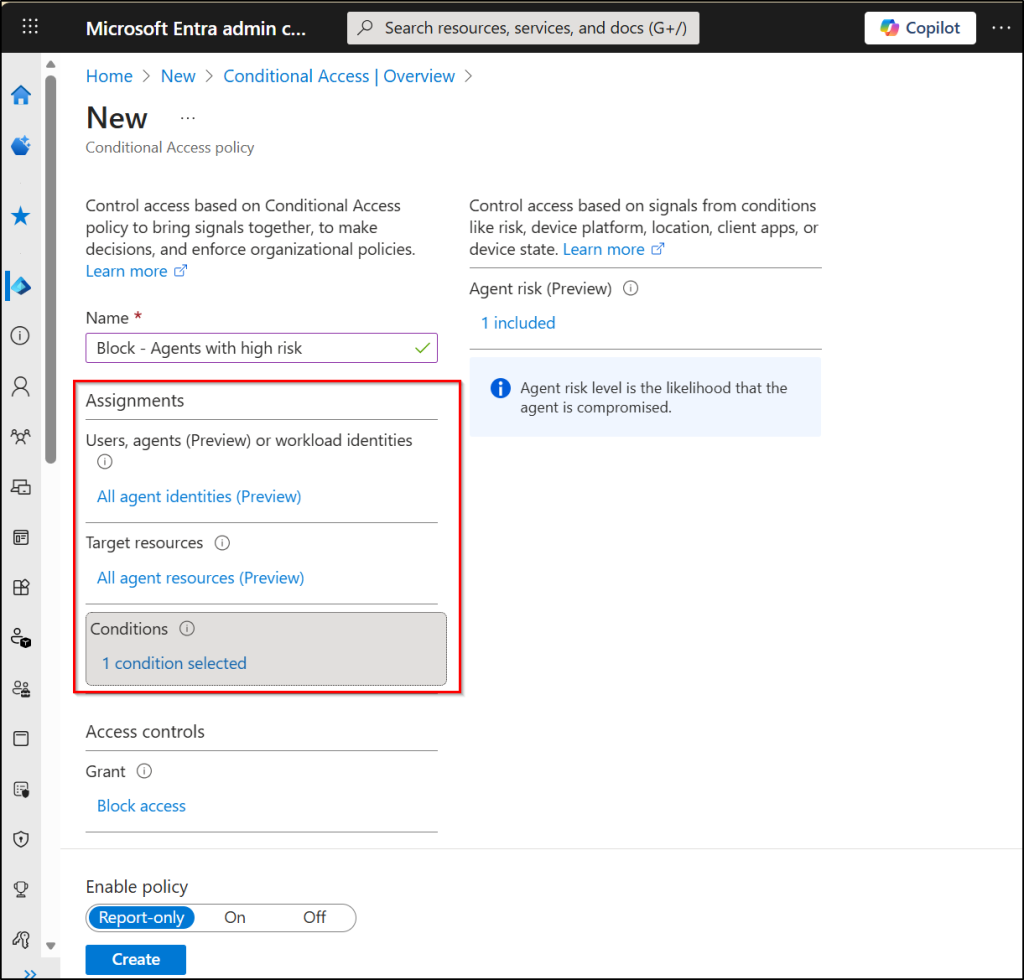The image size is (1024, 980).
Task: Open the Conditional Access Overview breadcrumb chevron
Action: coord(468,76)
